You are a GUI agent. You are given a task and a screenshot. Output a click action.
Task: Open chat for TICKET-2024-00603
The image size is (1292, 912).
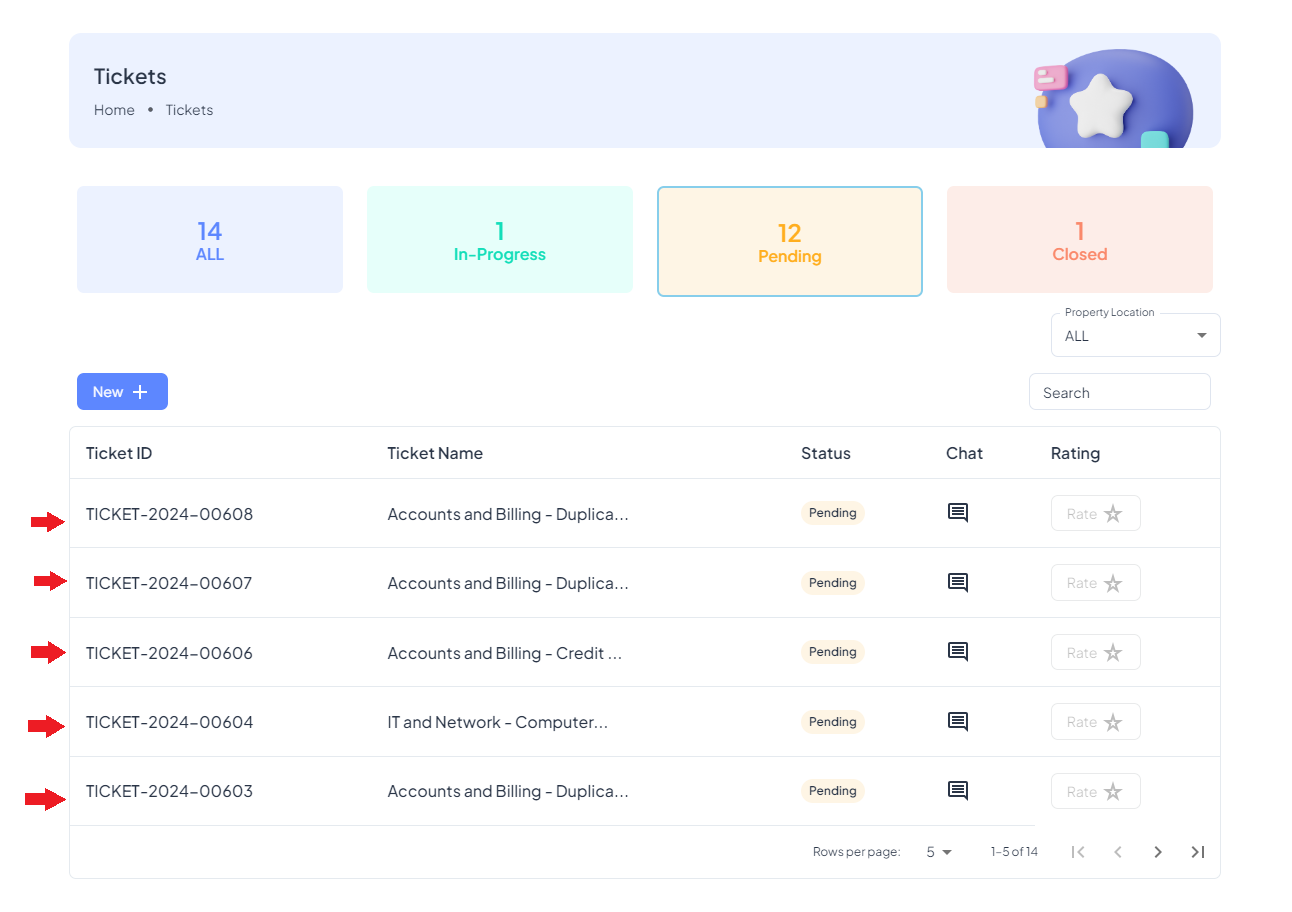pos(957,791)
